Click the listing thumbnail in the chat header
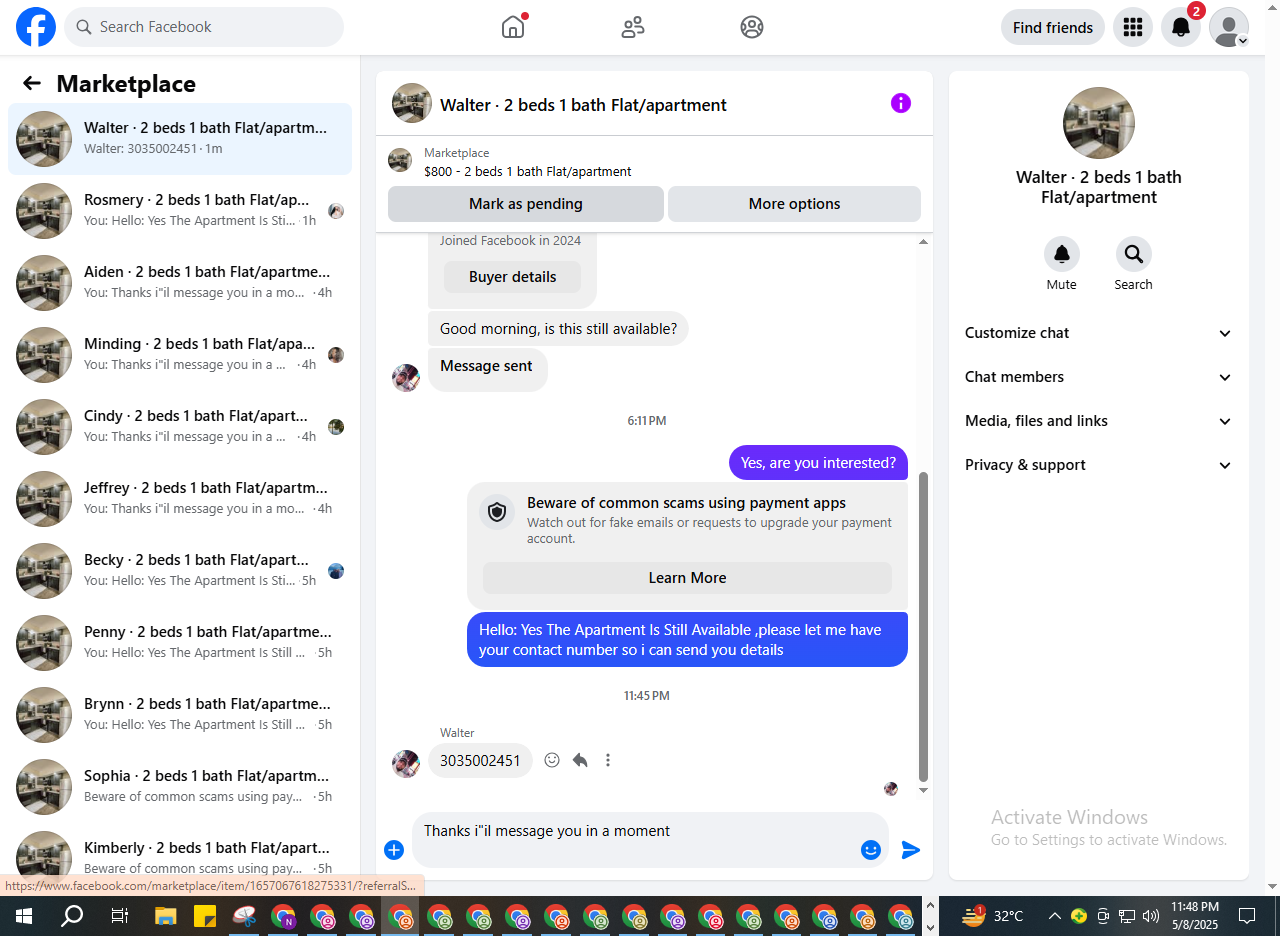This screenshot has height=936, width=1280. point(412,103)
